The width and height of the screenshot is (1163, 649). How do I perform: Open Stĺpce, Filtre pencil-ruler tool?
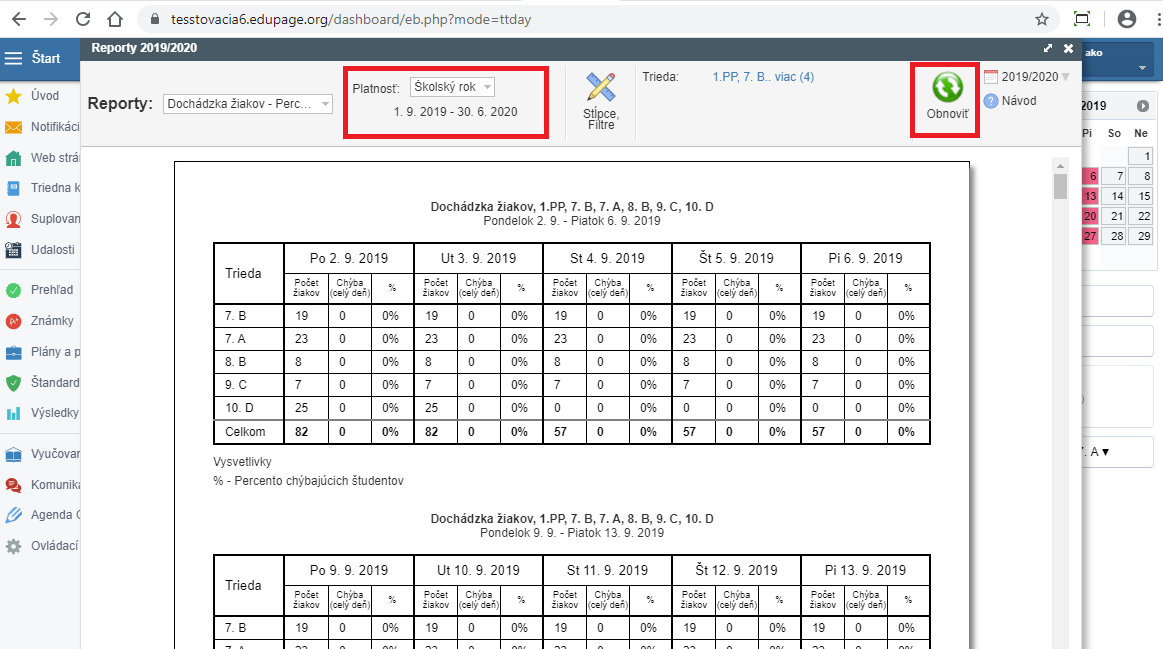(601, 88)
